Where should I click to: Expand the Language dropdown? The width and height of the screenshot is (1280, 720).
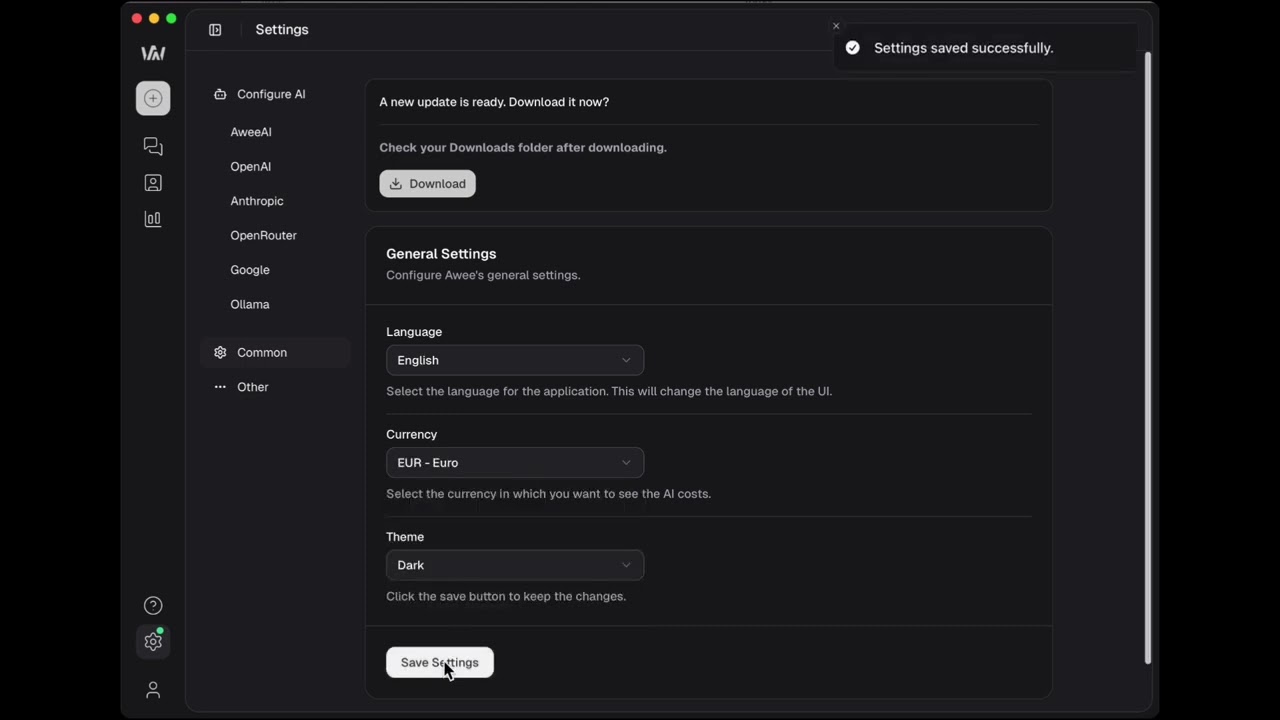[514, 360]
